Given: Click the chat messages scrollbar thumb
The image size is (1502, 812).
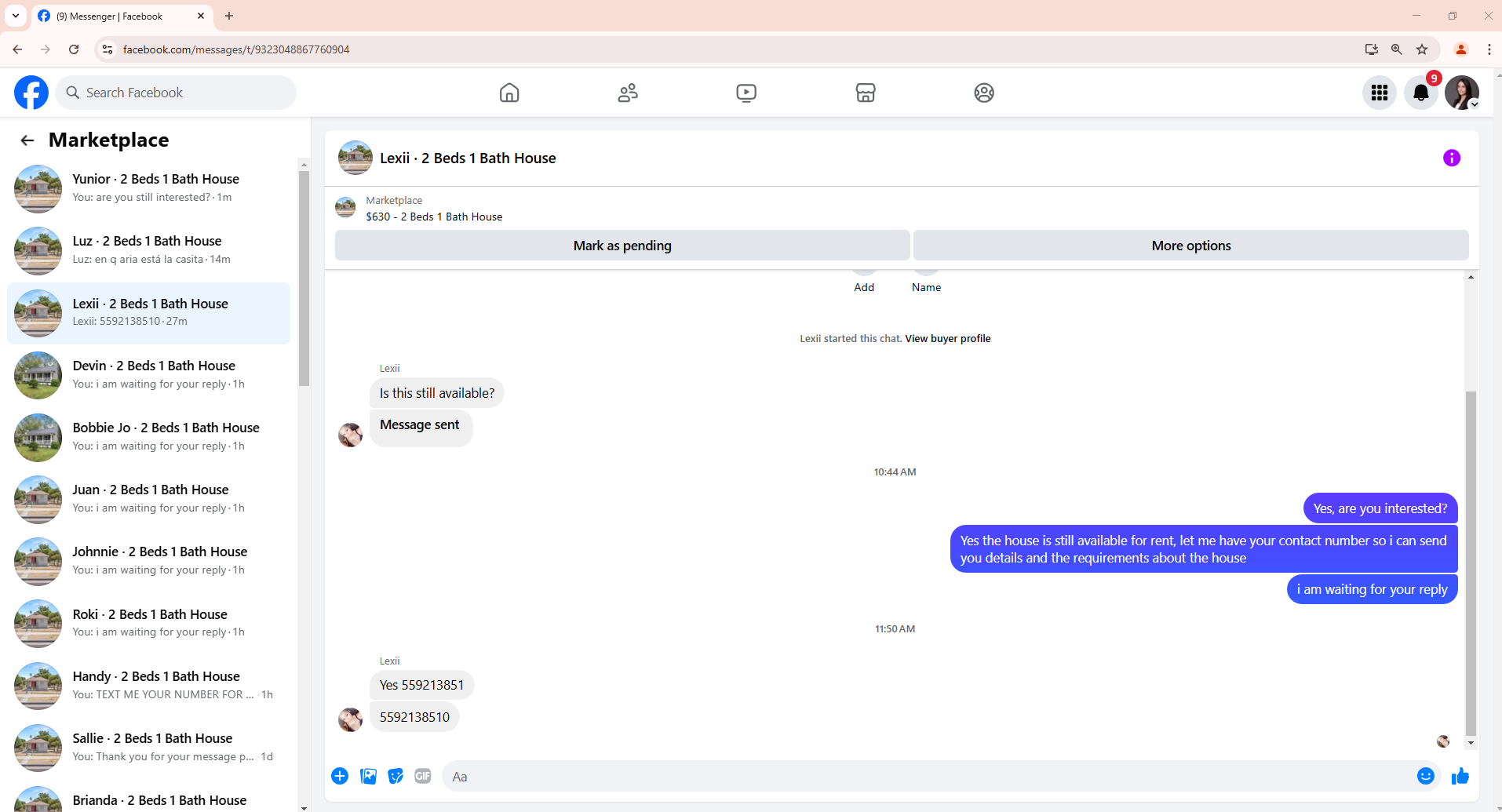Looking at the screenshot, I should [x=1471, y=563].
